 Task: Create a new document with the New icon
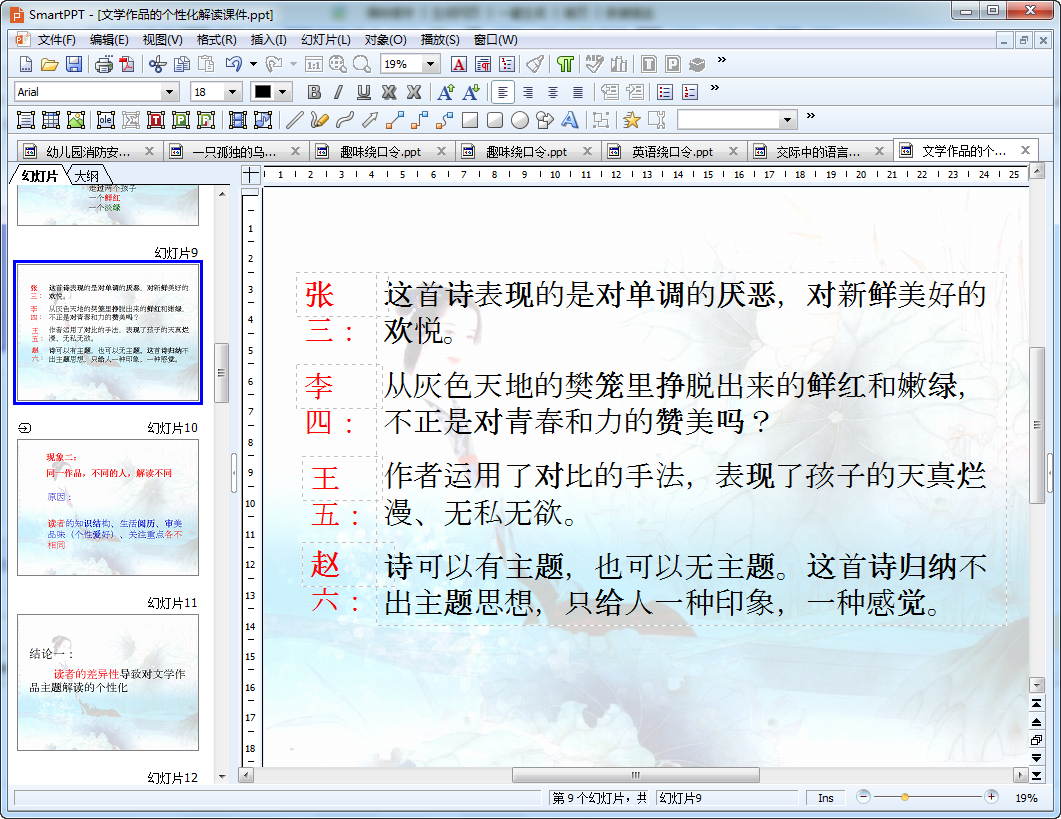point(26,64)
